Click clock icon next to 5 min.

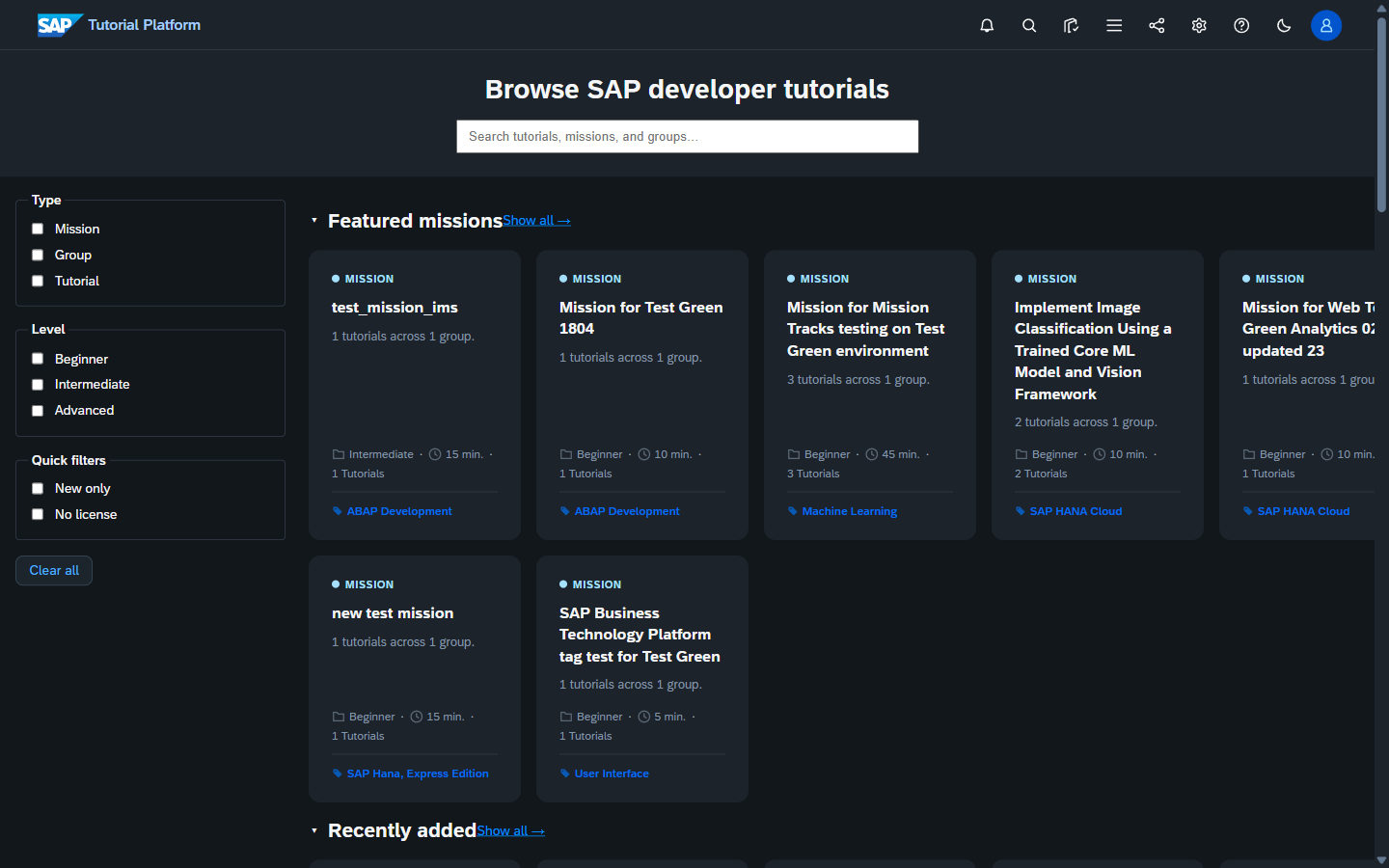pyautogui.click(x=644, y=717)
